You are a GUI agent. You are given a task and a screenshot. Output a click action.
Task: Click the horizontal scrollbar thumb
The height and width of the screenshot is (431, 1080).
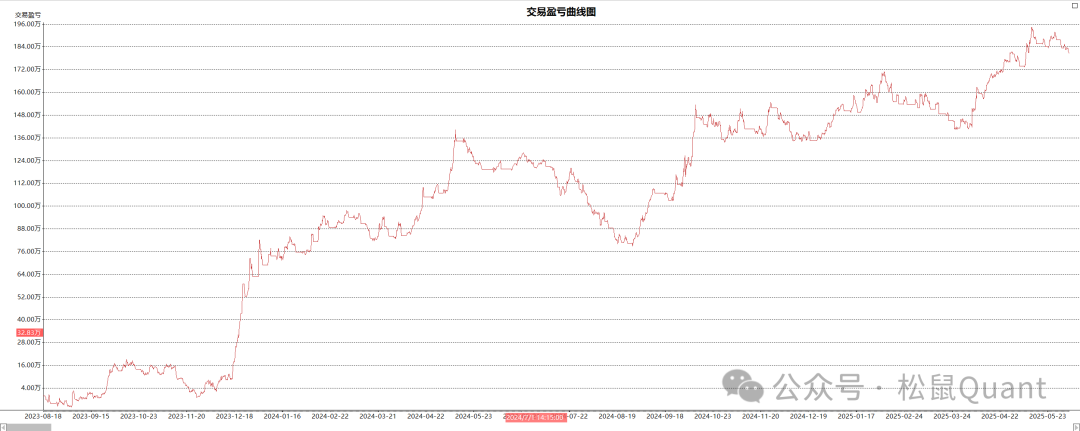tap(28, 427)
